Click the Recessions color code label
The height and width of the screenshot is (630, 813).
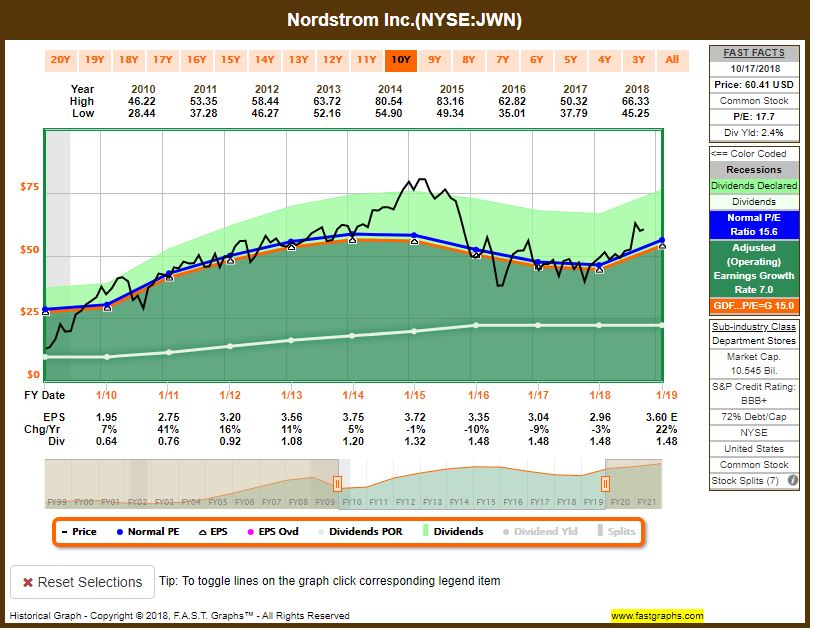pyautogui.click(x=754, y=170)
